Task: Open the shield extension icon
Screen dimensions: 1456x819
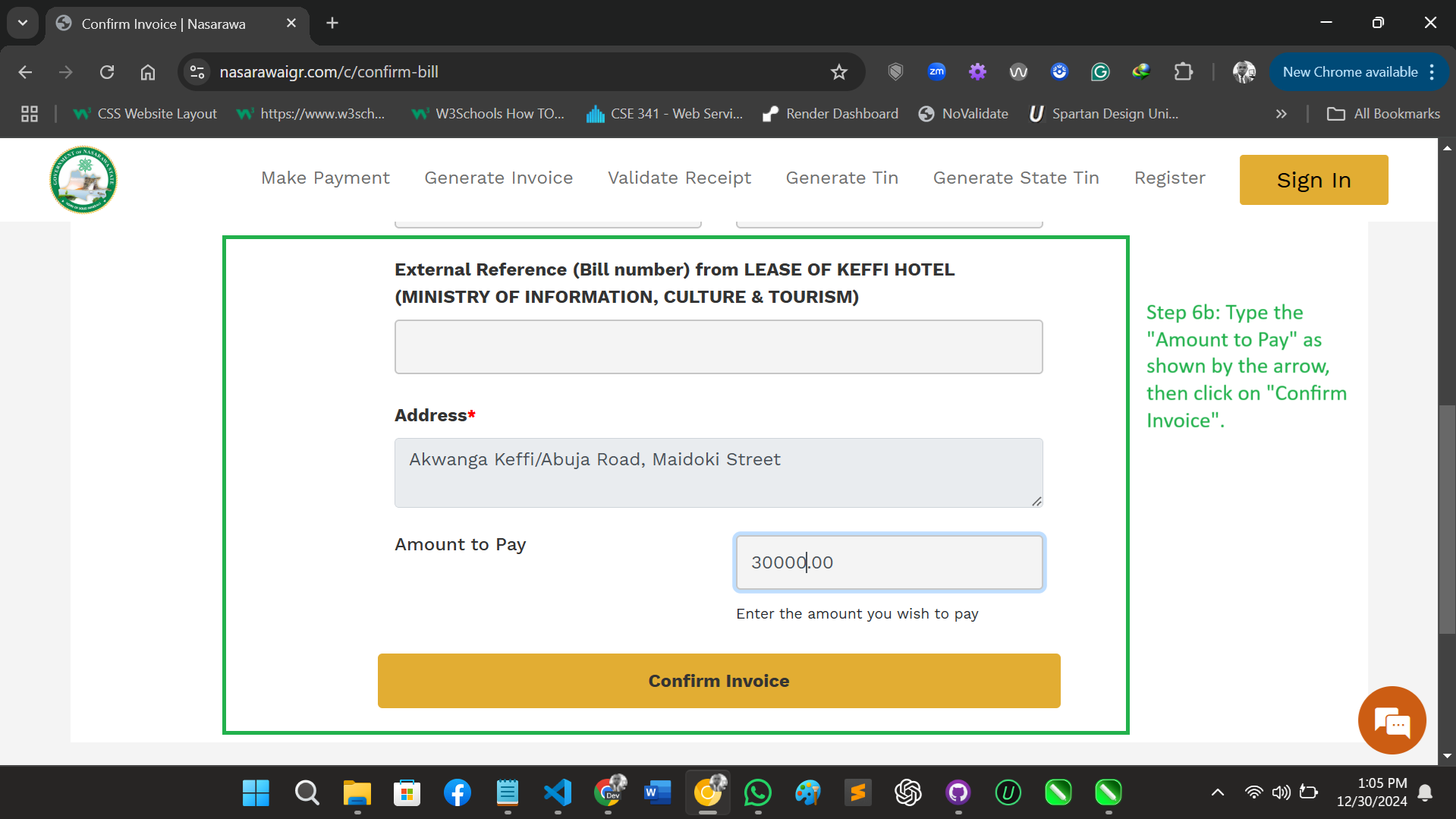Action: 896,72
